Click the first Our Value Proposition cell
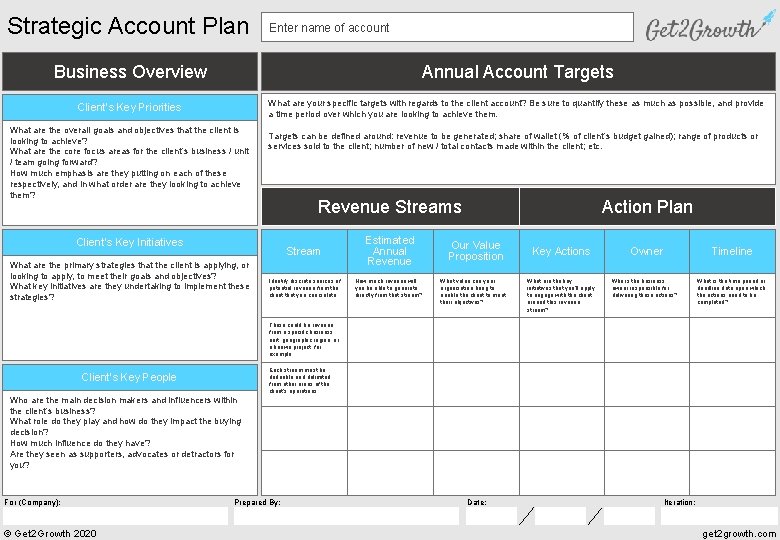The height and width of the screenshot is (540, 780). 476,295
